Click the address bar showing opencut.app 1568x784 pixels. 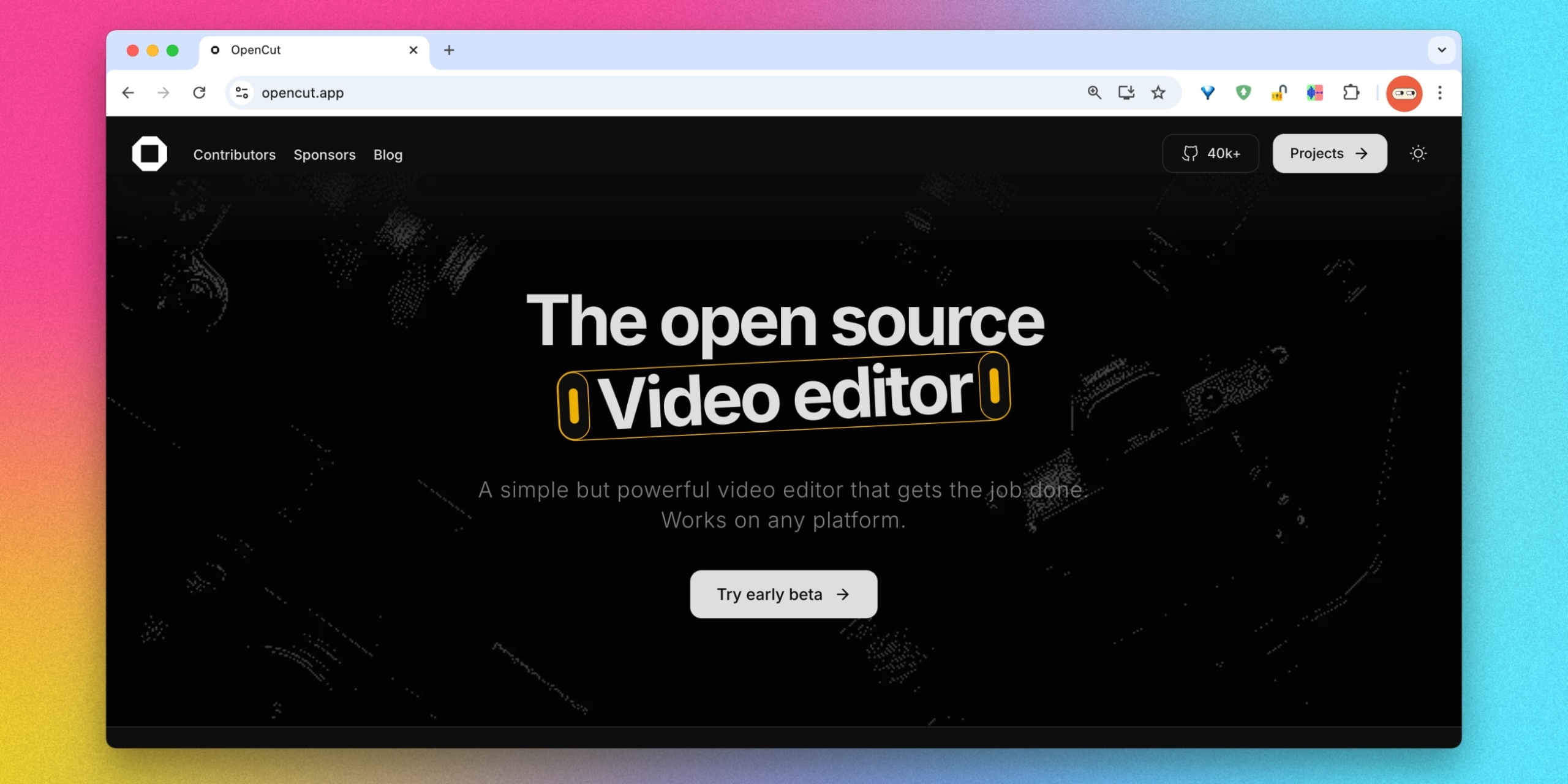click(551, 92)
